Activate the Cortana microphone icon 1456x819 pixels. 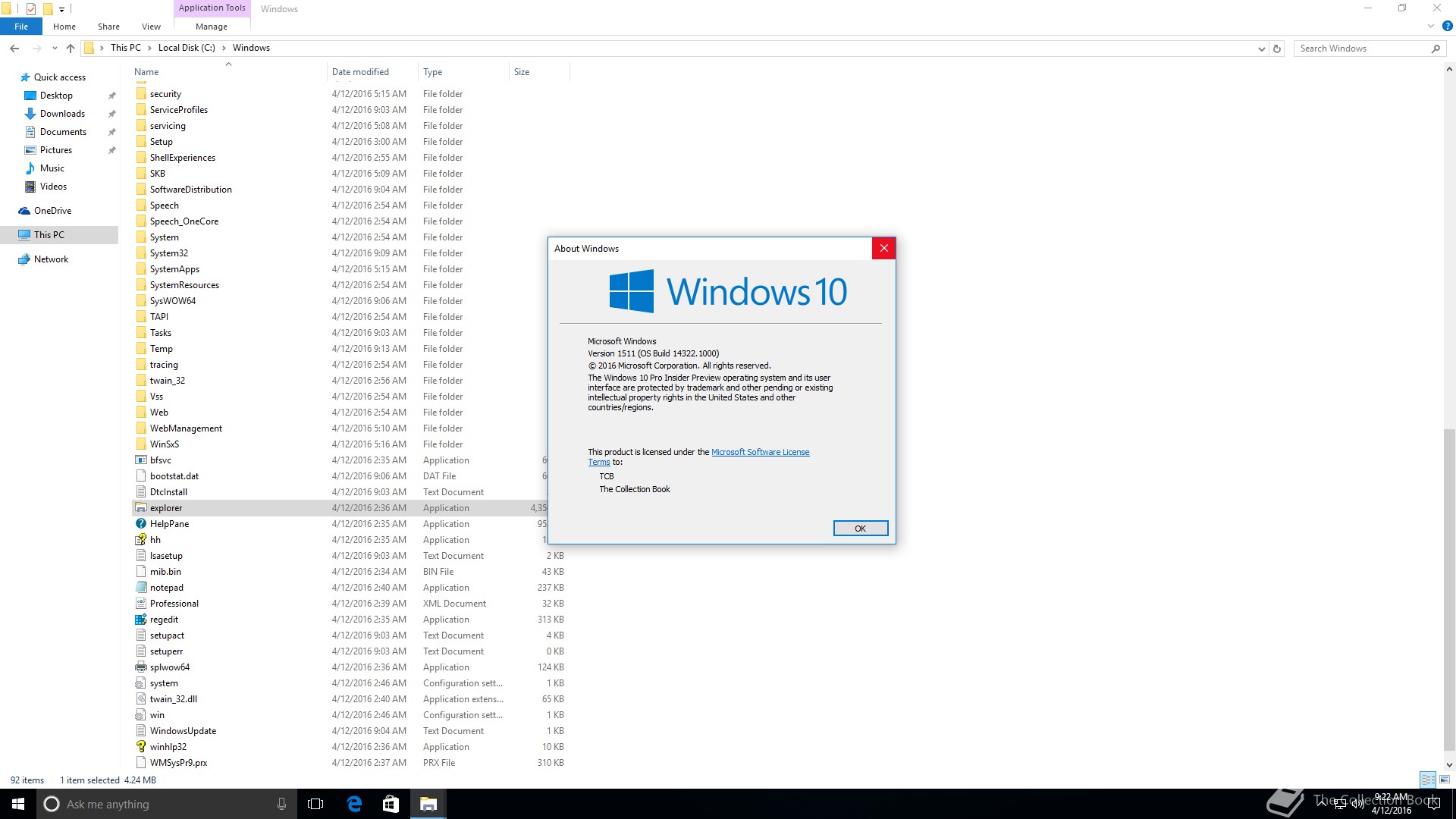(x=281, y=804)
